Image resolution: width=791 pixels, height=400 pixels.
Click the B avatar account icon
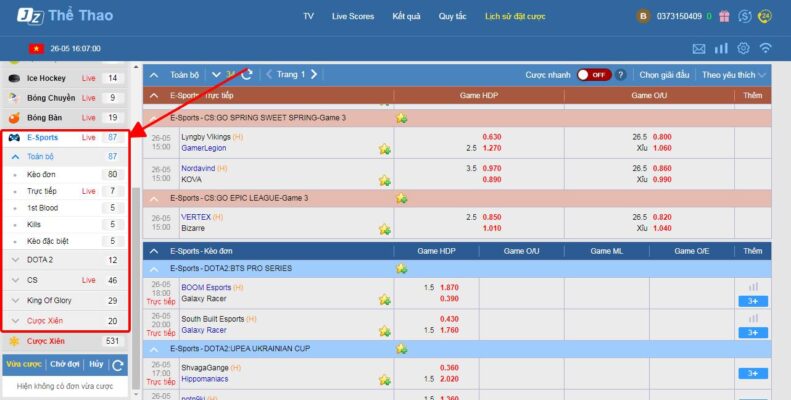(x=643, y=16)
